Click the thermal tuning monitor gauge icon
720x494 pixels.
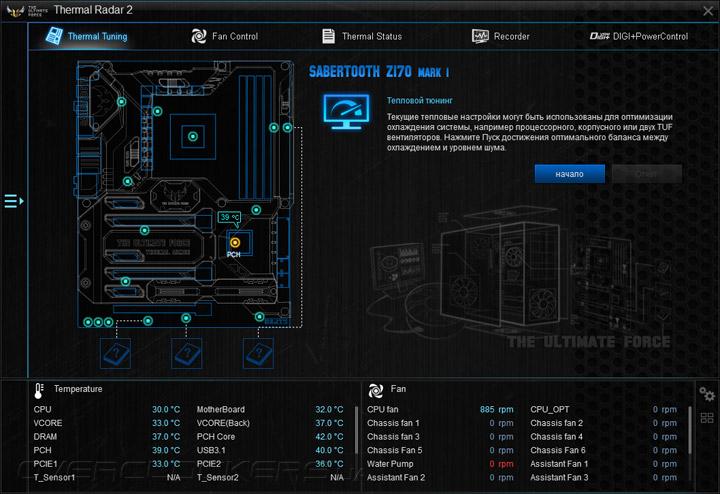tap(346, 112)
